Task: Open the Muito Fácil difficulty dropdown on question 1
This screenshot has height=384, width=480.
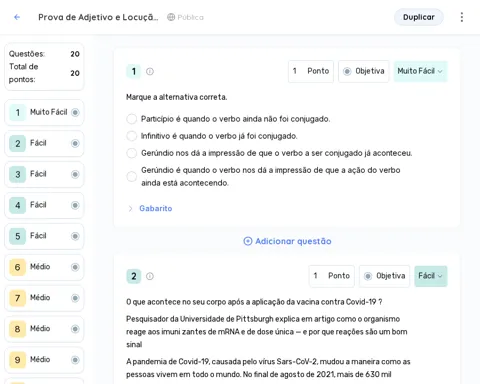Action: pos(420,71)
